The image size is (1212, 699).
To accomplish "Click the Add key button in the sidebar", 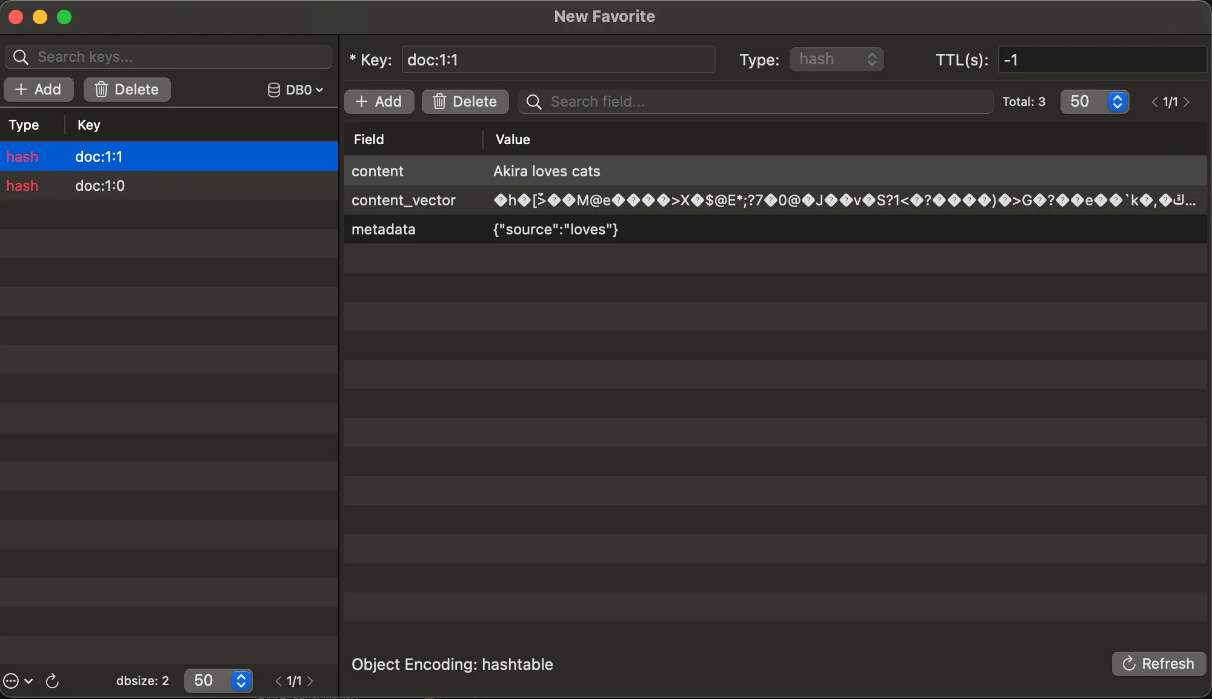I will [x=39, y=89].
